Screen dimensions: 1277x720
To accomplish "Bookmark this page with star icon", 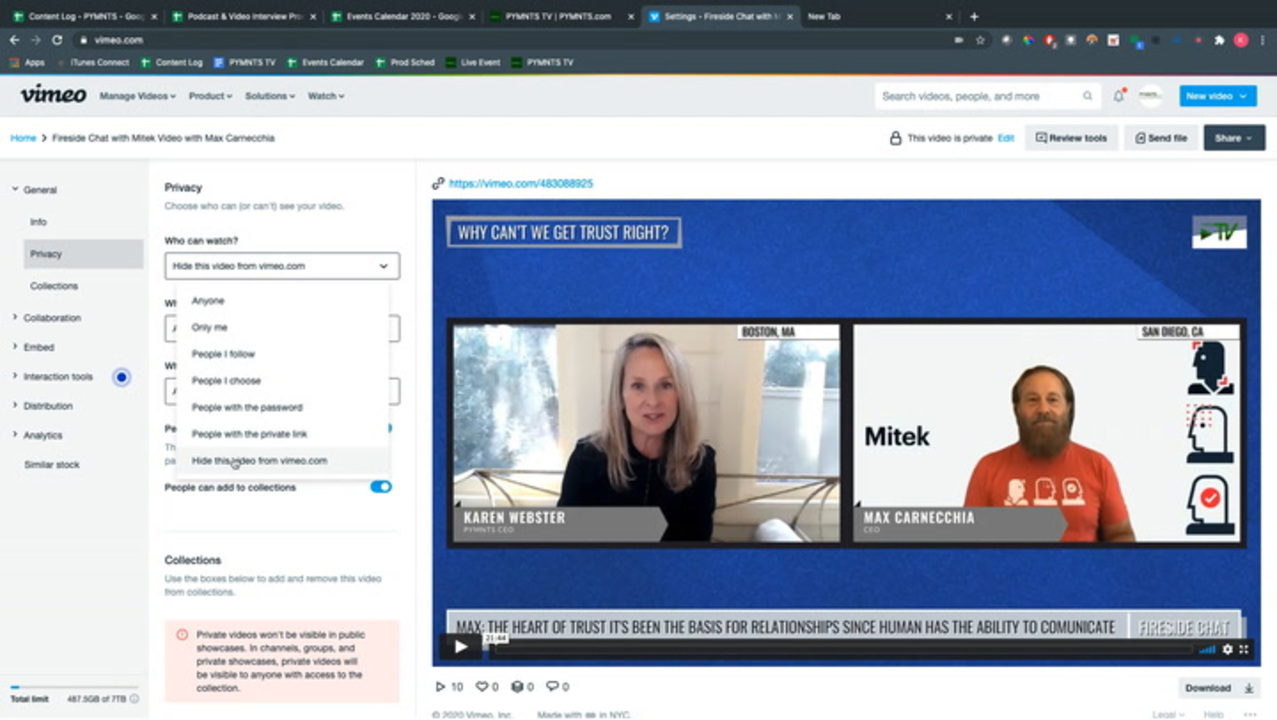I will click(x=980, y=40).
